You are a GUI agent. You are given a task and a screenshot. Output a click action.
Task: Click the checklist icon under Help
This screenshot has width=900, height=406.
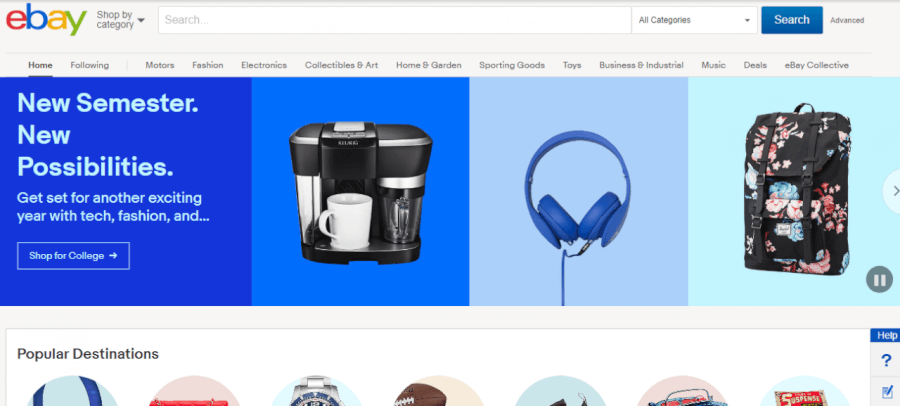tap(886, 391)
